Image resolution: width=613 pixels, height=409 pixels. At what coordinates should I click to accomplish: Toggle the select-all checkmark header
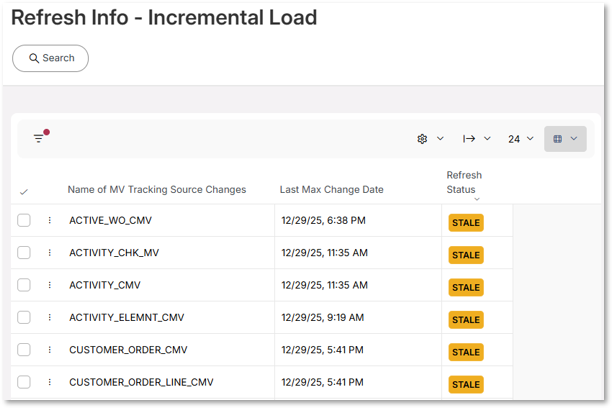pyautogui.click(x=24, y=192)
